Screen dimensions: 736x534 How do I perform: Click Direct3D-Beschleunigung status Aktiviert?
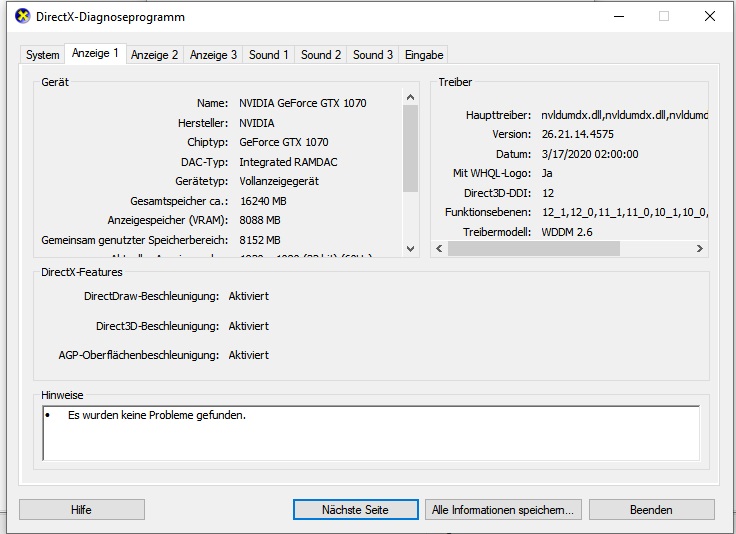249,326
